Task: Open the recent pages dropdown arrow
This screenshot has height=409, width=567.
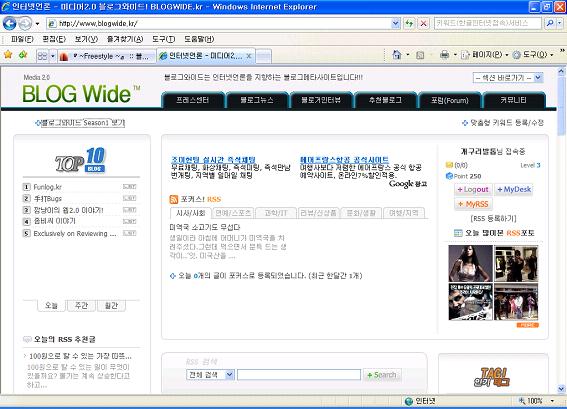Action: [x=37, y=24]
